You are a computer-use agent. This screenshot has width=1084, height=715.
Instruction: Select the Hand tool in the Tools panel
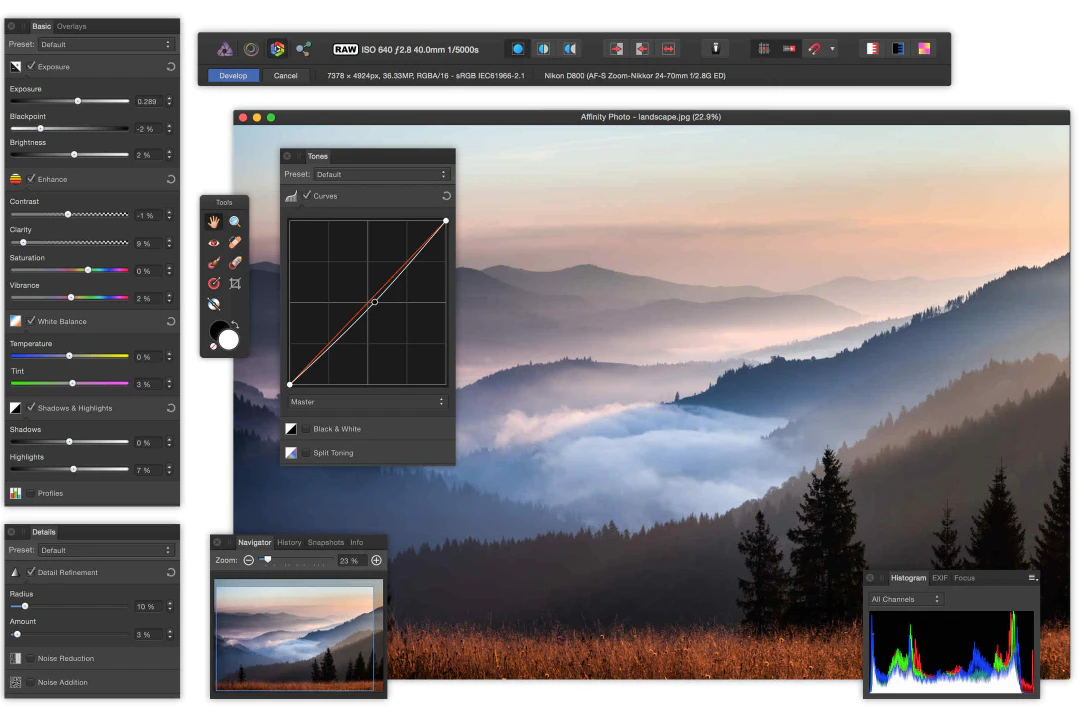[213, 221]
